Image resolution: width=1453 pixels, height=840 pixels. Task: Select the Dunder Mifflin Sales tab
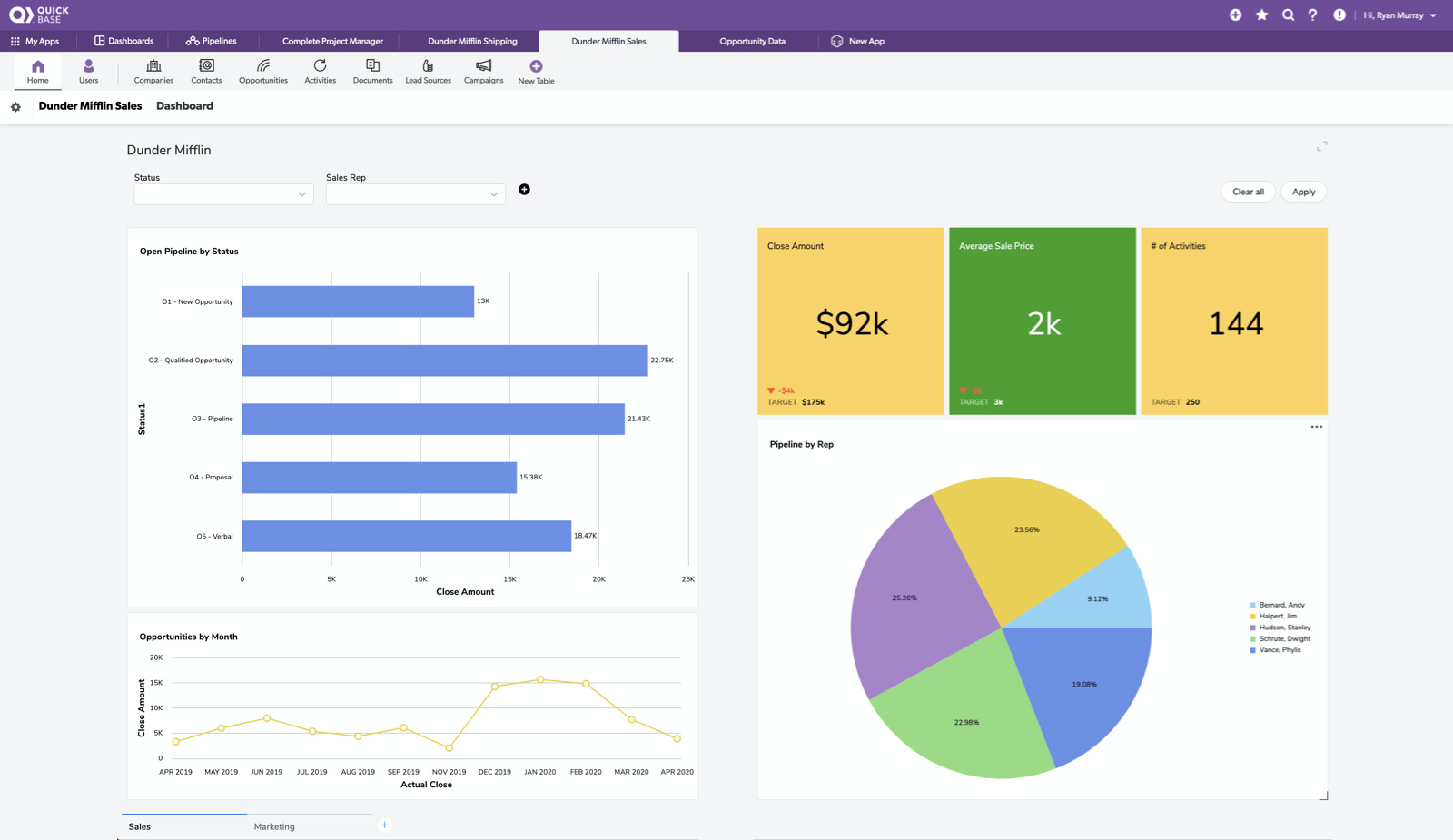point(608,41)
